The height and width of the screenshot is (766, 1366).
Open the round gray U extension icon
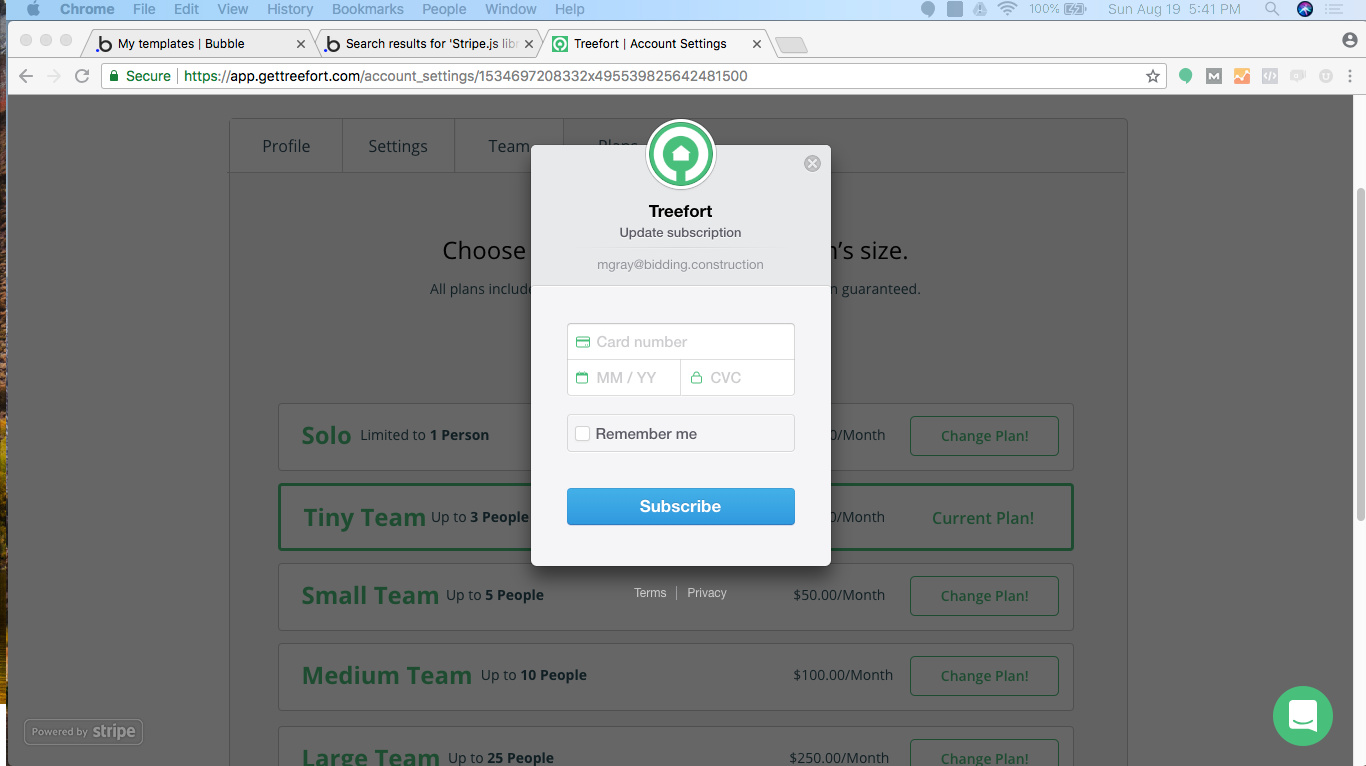coord(1326,76)
